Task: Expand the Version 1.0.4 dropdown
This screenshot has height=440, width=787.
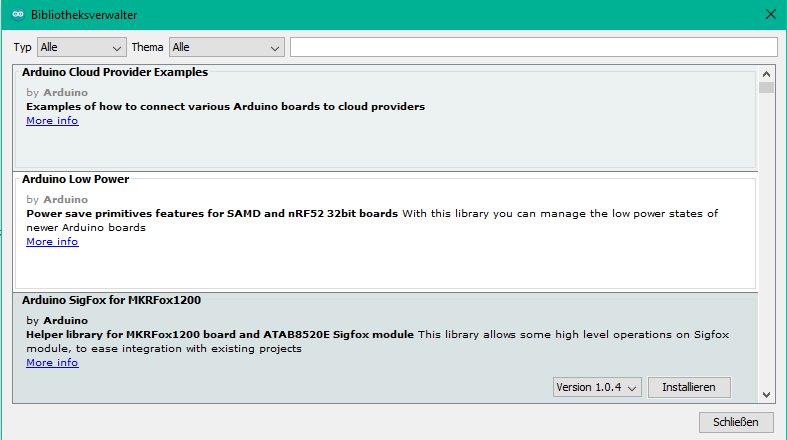Action: tap(597, 387)
